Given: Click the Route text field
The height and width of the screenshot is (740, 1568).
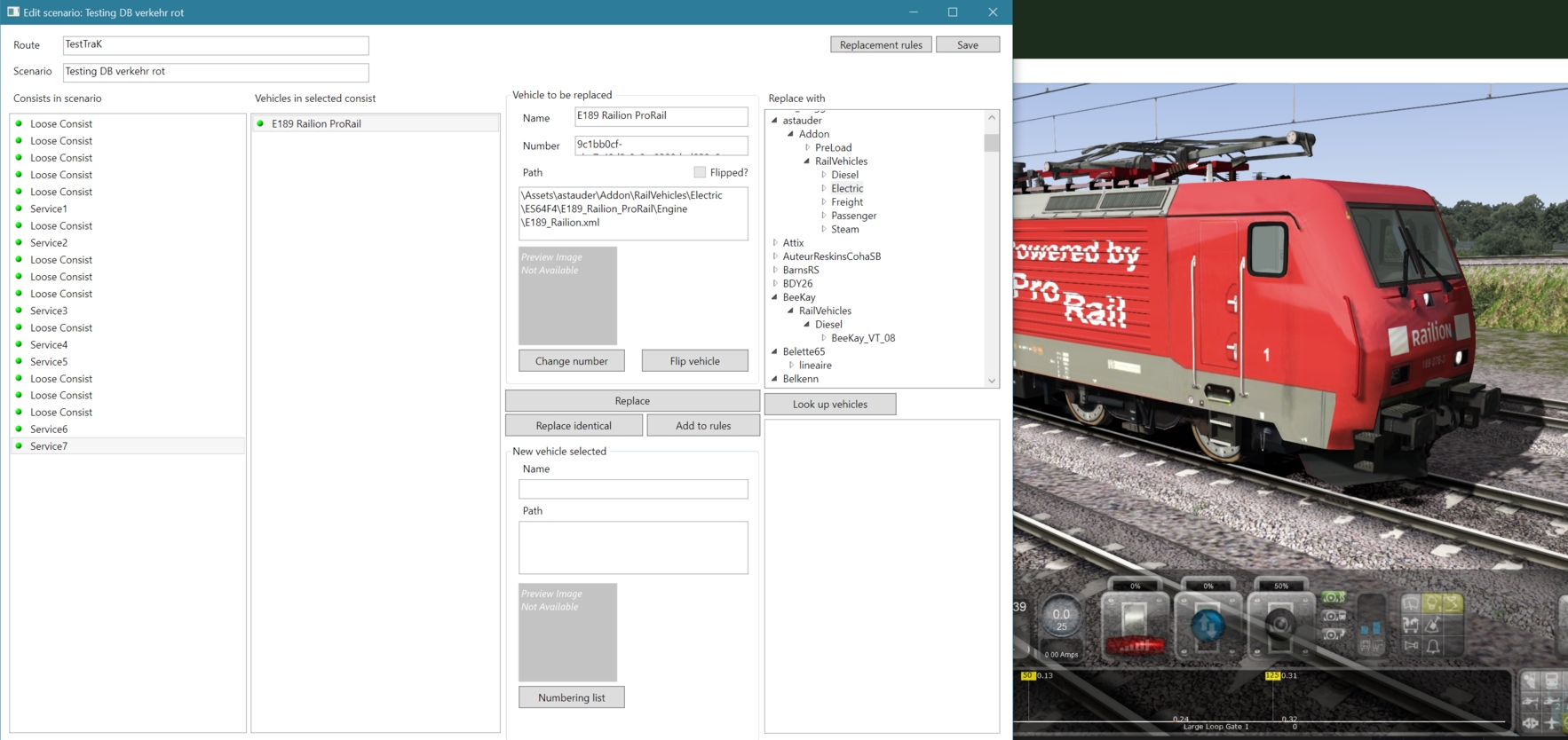Looking at the screenshot, I should pos(216,44).
